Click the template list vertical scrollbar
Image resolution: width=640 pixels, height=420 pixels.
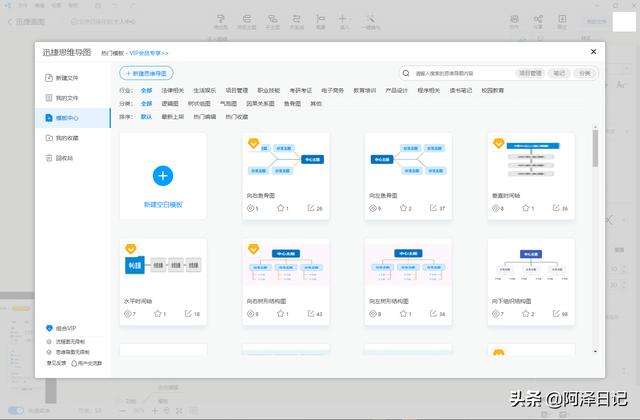(x=596, y=148)
